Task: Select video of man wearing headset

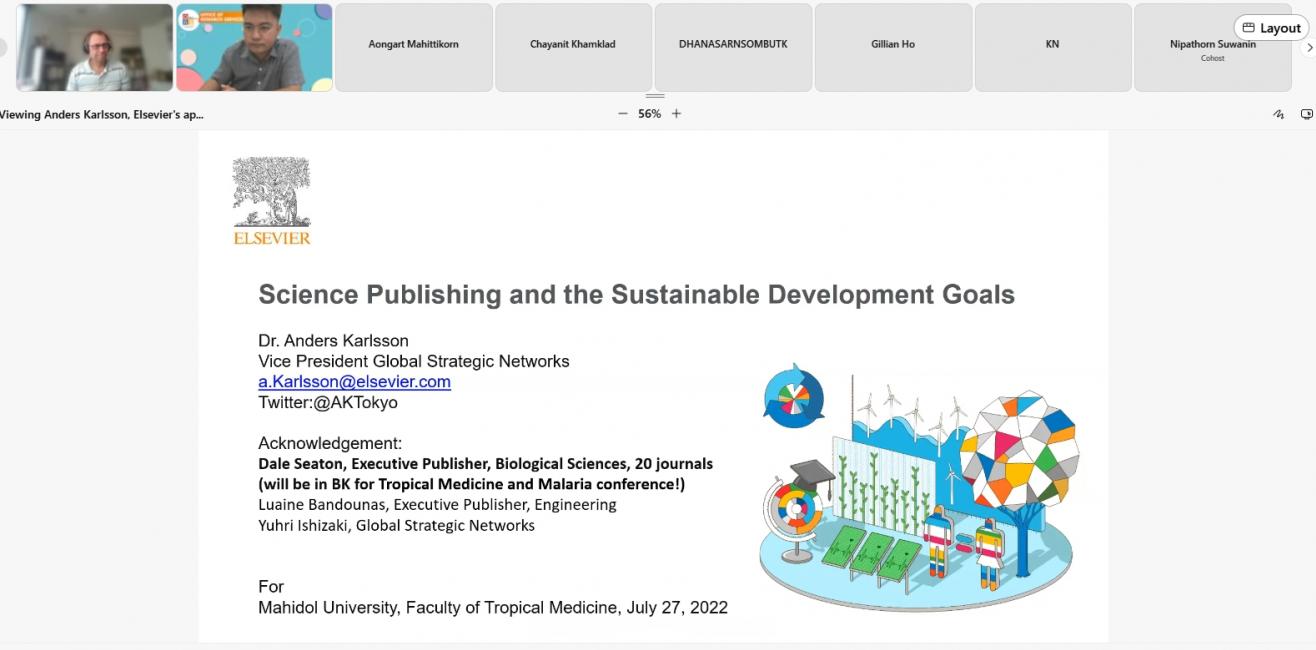Action: point(95,47)
